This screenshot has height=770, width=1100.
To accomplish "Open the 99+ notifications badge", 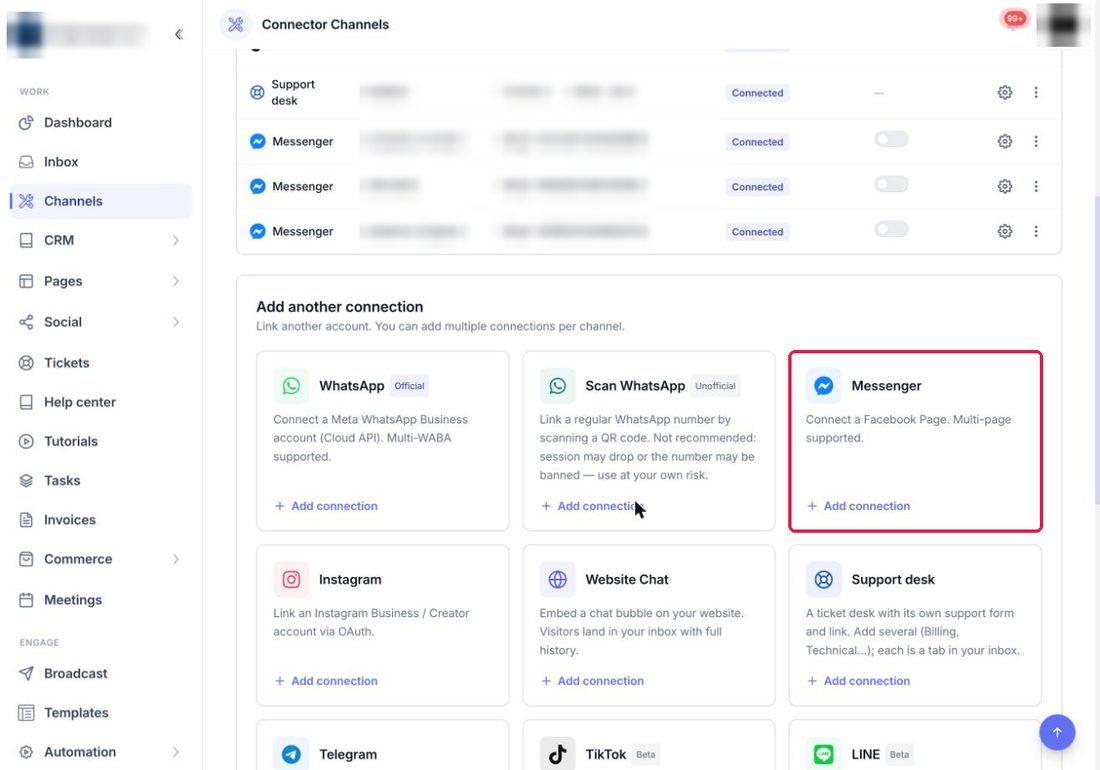I will click(1014, 19).
